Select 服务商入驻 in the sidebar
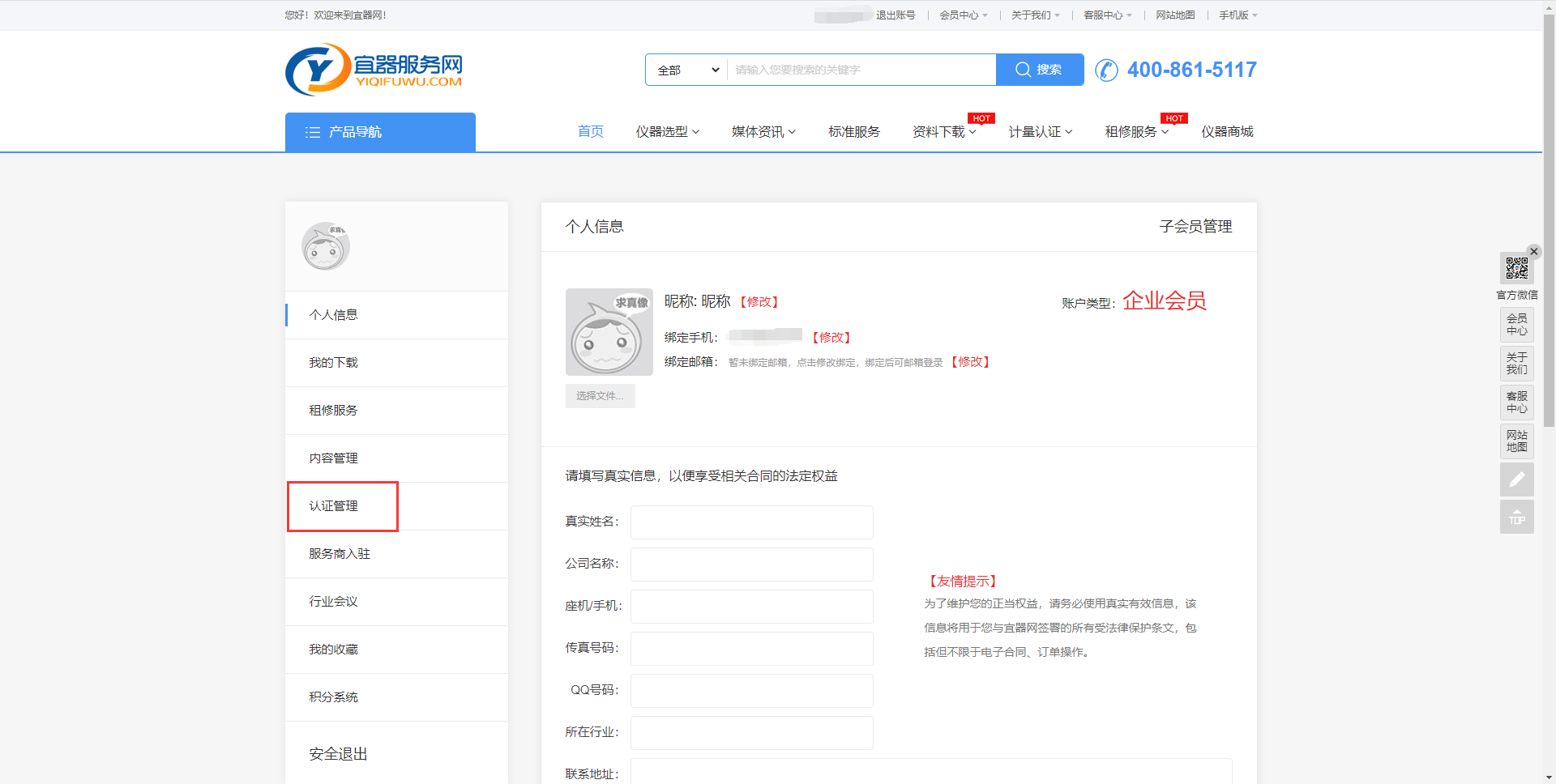 click(x=397, y=554)
